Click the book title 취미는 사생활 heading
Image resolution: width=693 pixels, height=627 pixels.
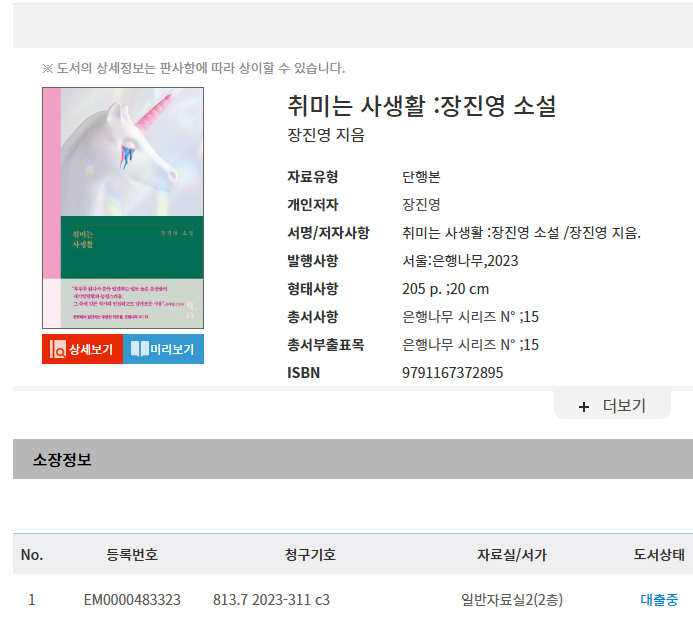422,106
